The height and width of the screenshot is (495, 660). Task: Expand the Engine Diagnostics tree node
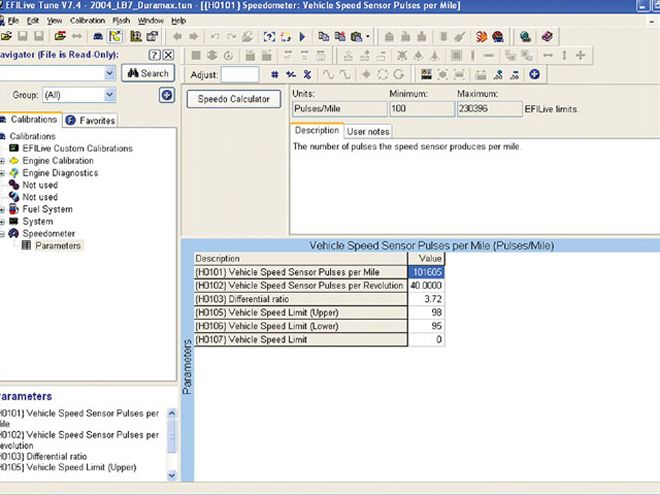point(2,173)
